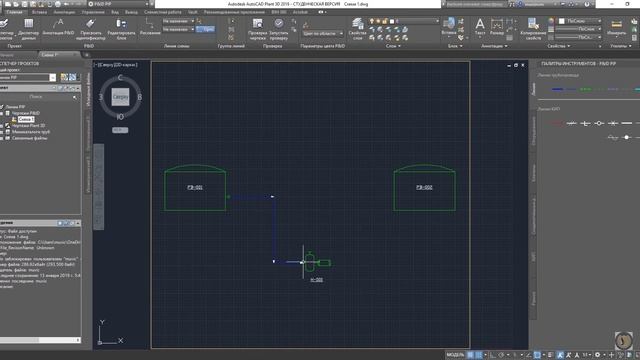Open the Совместная работа tab
This screenshot has width=640, height=360.
click(x=162, y=12)
